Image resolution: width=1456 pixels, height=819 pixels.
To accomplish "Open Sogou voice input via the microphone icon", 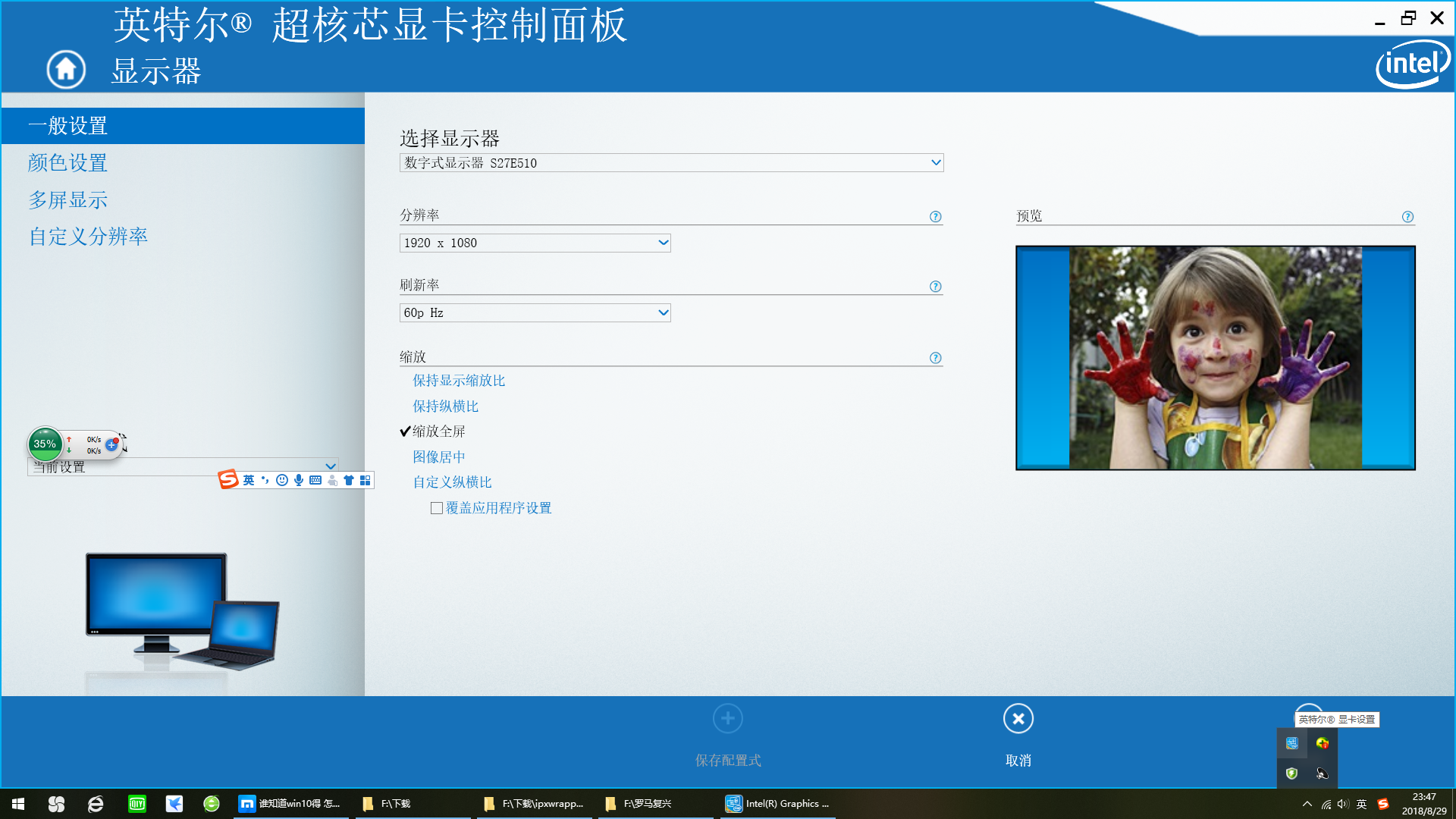I will tap(298, 480).
